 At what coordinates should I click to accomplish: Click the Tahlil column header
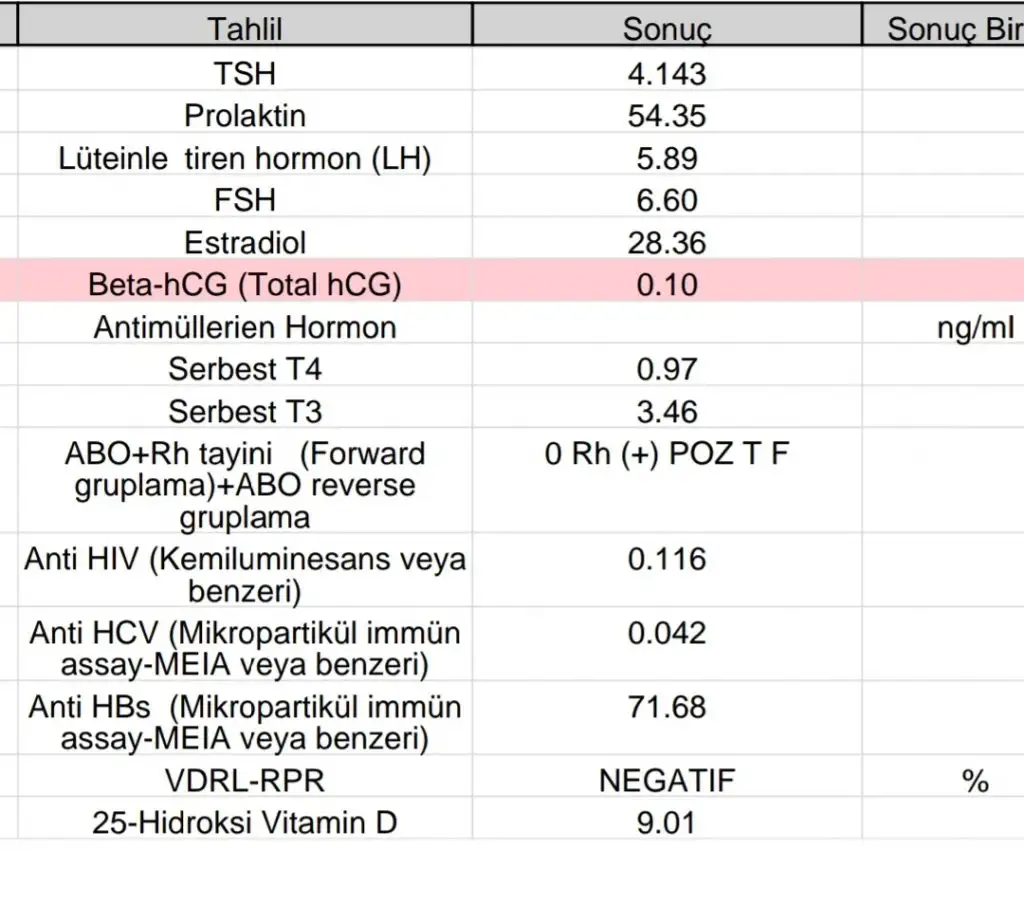pos(245,29)
